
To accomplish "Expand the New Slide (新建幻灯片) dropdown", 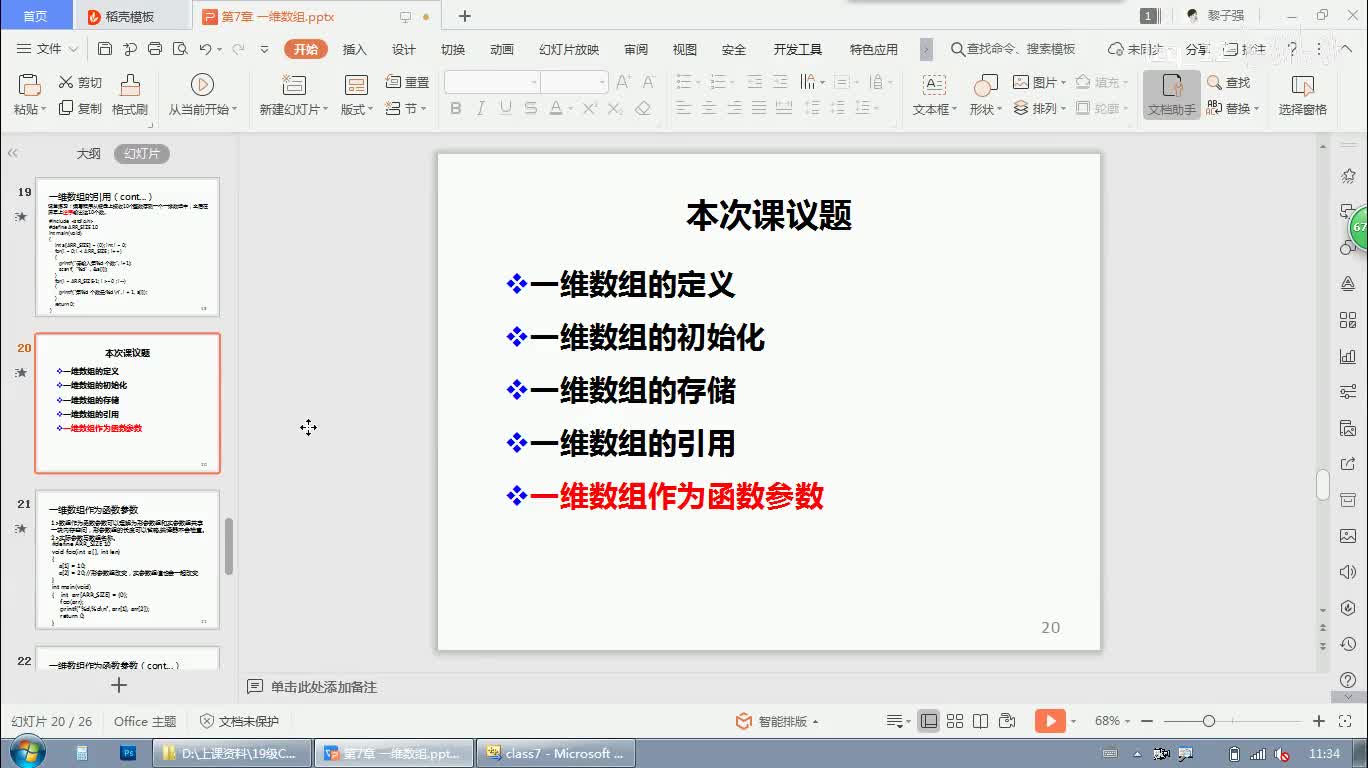I will (294, 109).
